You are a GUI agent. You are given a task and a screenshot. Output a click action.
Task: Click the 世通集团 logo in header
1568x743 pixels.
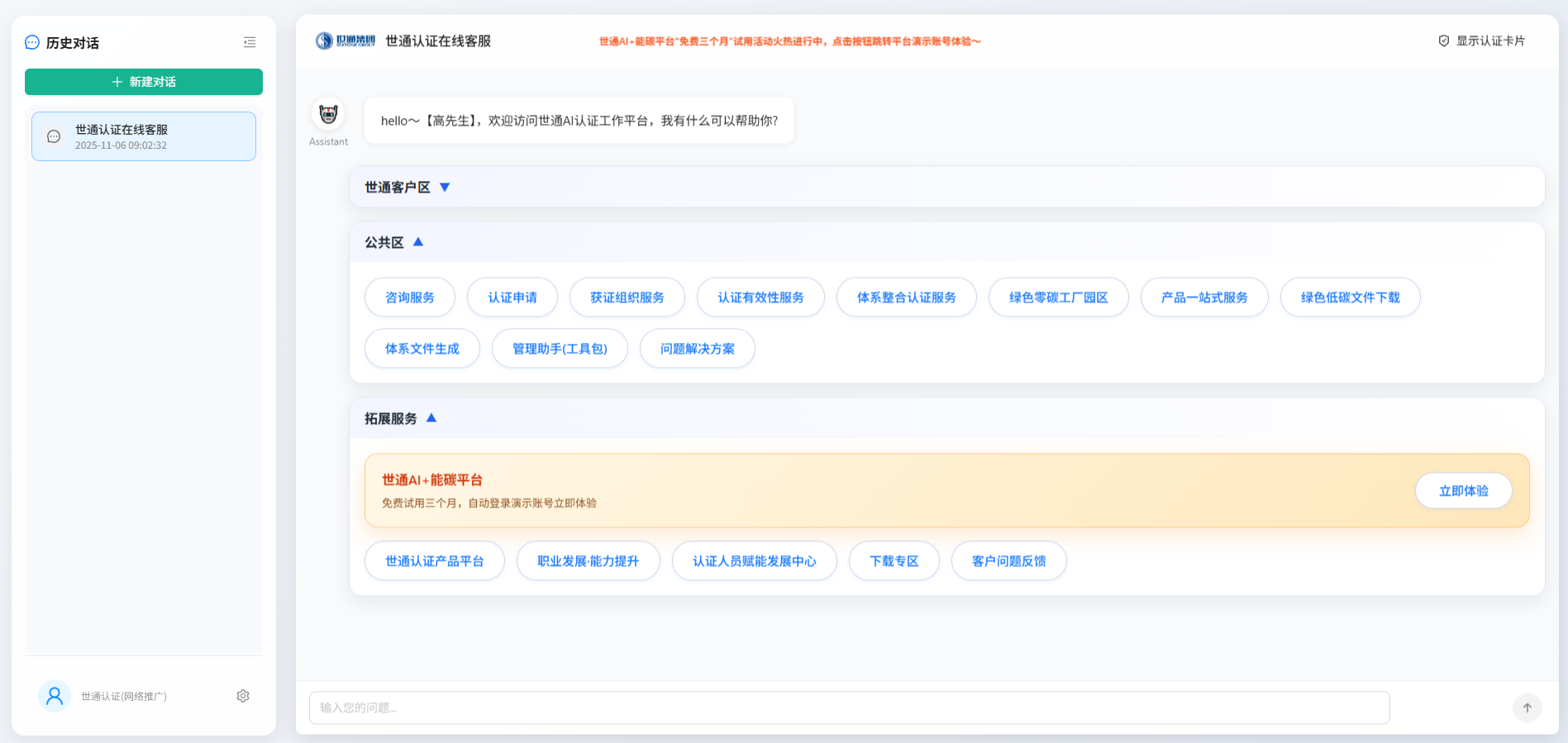click(x=346, y=40)
